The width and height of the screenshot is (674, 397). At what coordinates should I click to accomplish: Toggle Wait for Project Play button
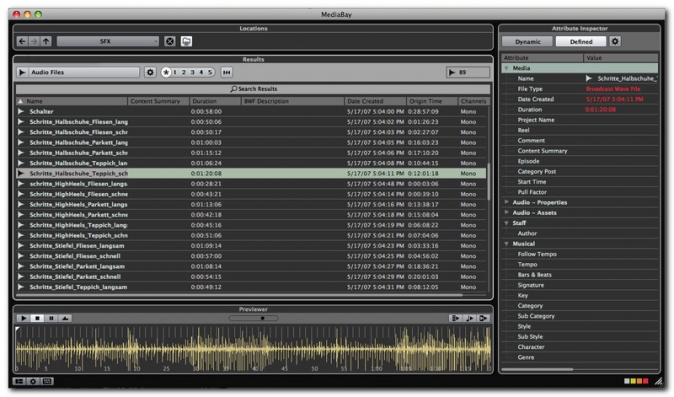coord(483,318)
